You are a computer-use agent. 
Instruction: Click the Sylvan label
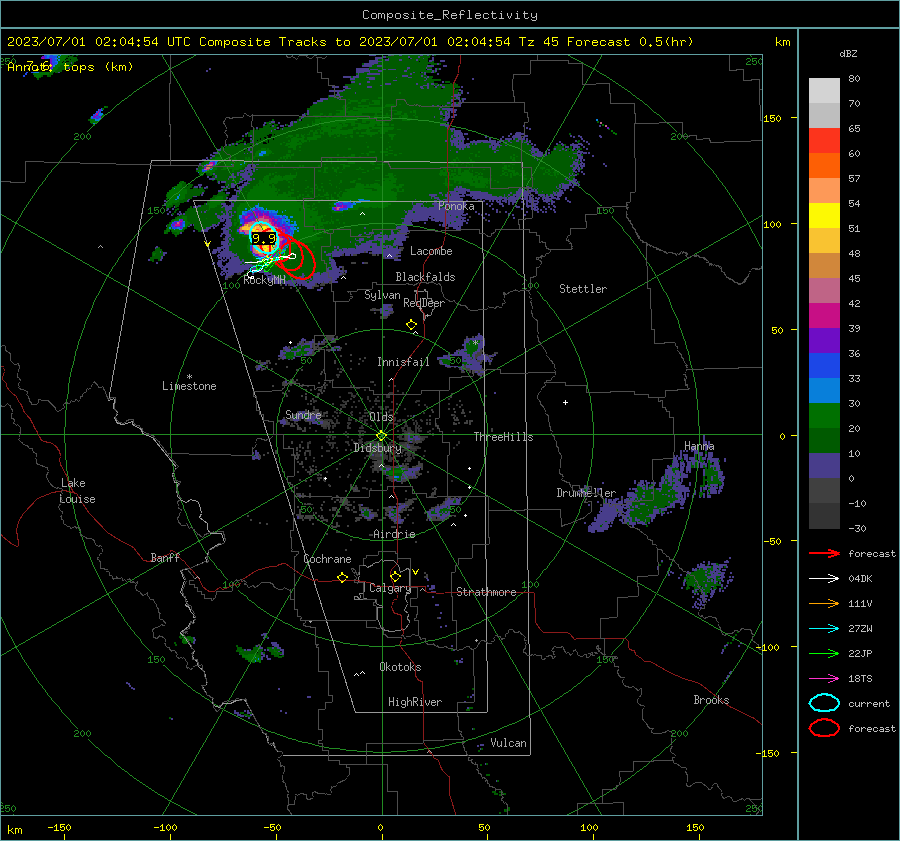[x=382, y=295]
